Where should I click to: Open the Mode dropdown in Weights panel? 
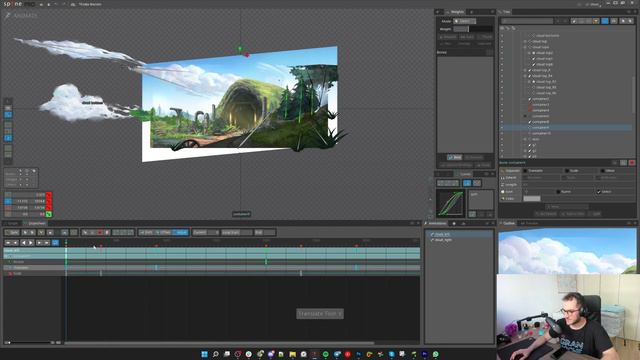[x=465, y=21]
